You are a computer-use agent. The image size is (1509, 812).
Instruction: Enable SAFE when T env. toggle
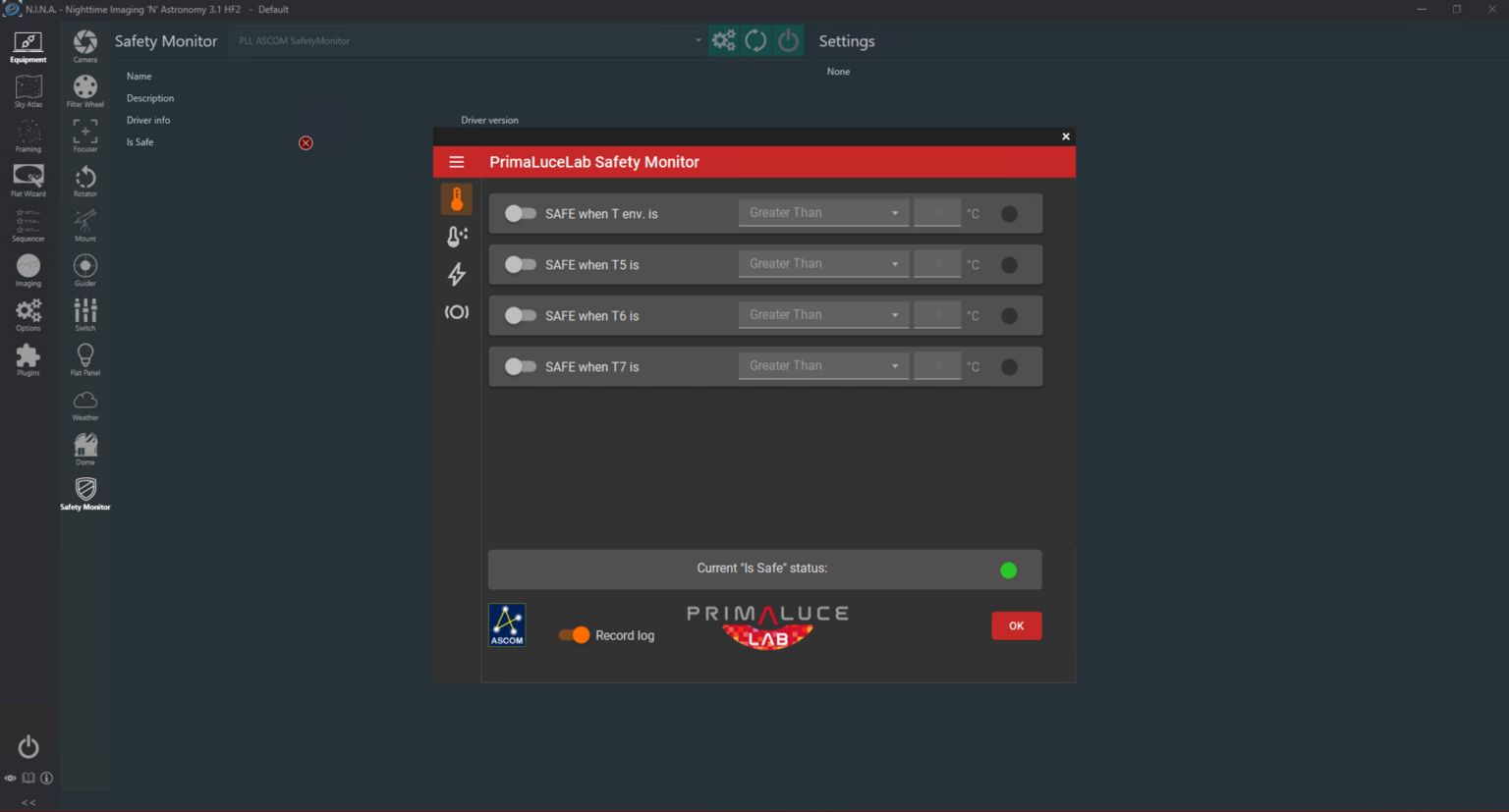pos(520,214)
